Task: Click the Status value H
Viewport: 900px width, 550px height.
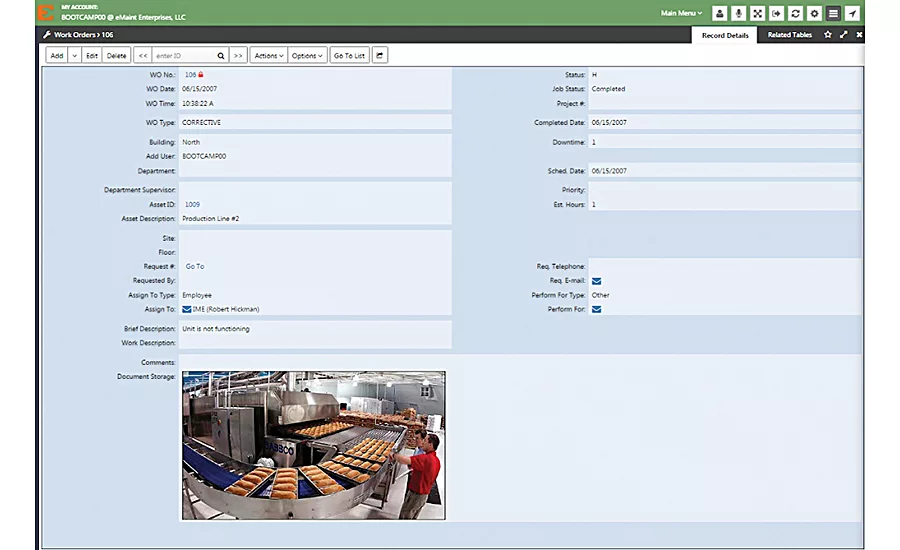Action: [x=594, y=75]
